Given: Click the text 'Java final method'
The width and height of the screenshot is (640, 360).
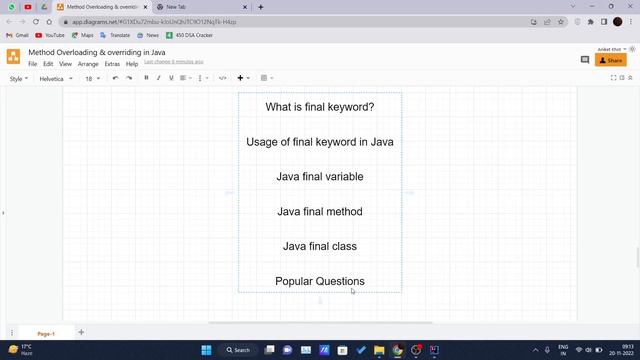Looking at the screenshot, I should click(x=320, y=211).
